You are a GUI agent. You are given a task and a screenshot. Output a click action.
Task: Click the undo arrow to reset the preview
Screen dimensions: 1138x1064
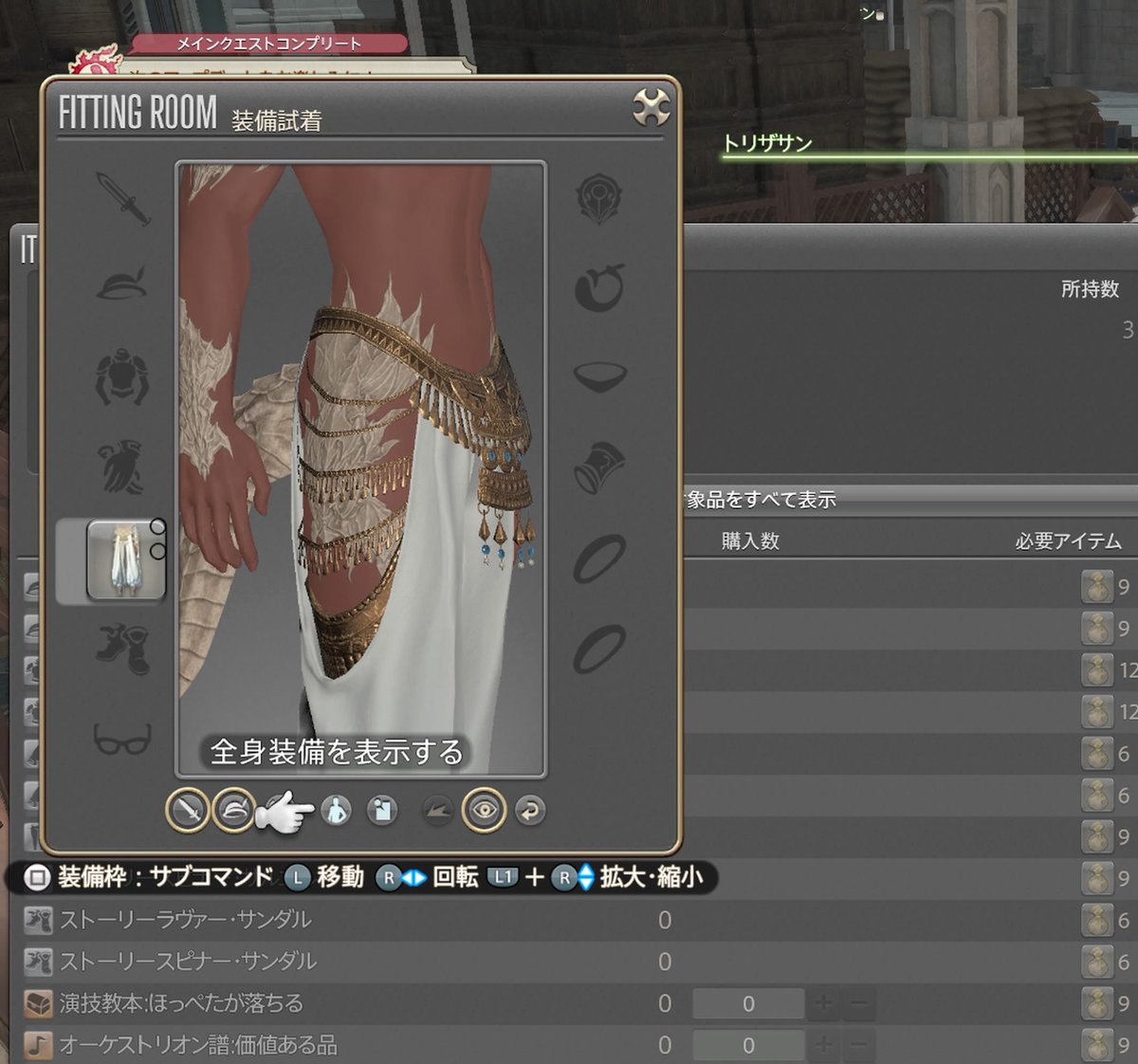click(529, 811)
